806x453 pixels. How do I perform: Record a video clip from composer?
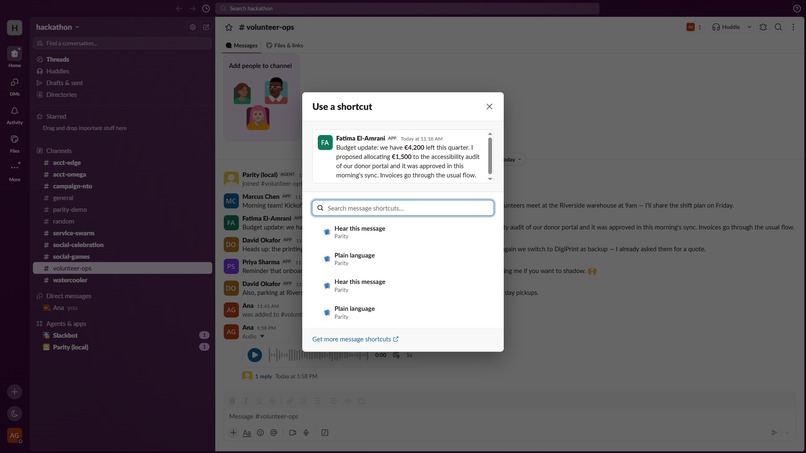tap(292, 433)
